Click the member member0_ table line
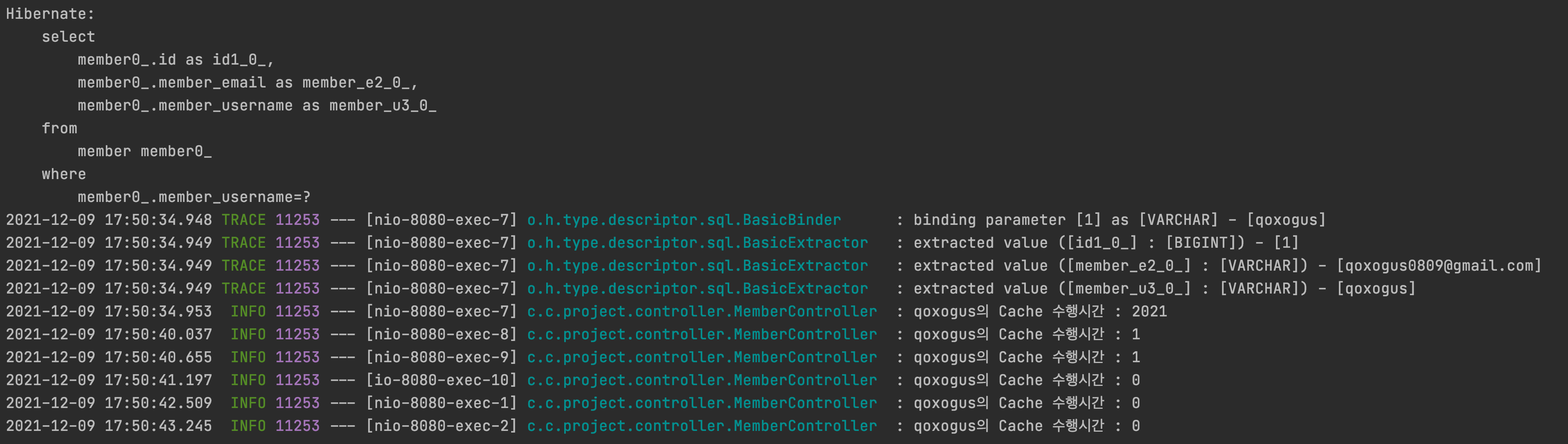The image size is (1568, 444). pyautogui.click(x=145, y=152)
